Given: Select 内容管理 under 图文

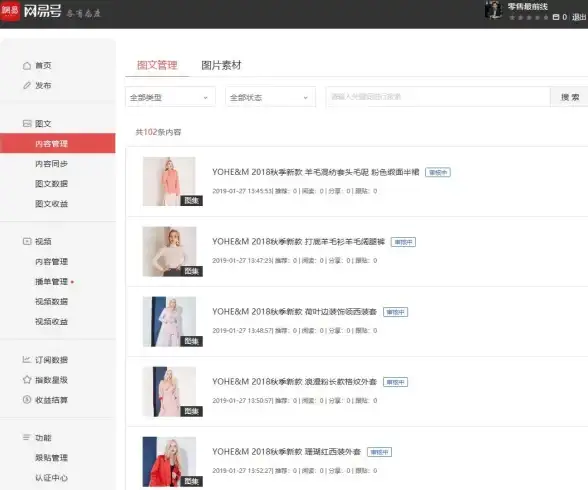Looking at the screenshot, I should [58, 144].
